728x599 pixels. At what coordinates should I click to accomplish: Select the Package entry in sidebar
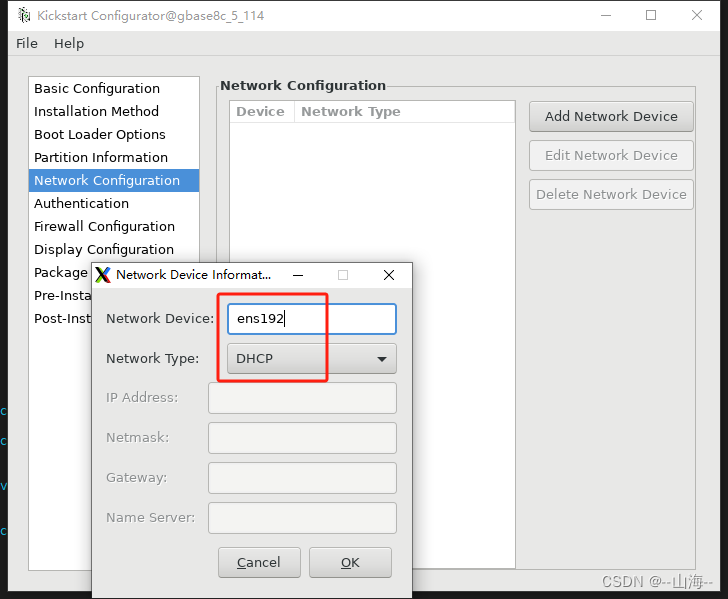(x=60, y=273)
